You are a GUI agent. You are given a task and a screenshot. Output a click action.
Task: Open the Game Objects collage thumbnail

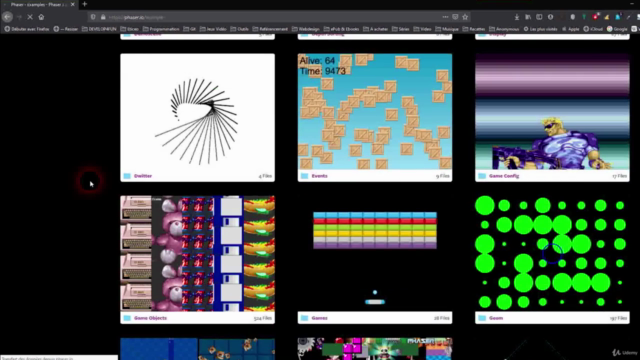[198, 253]
